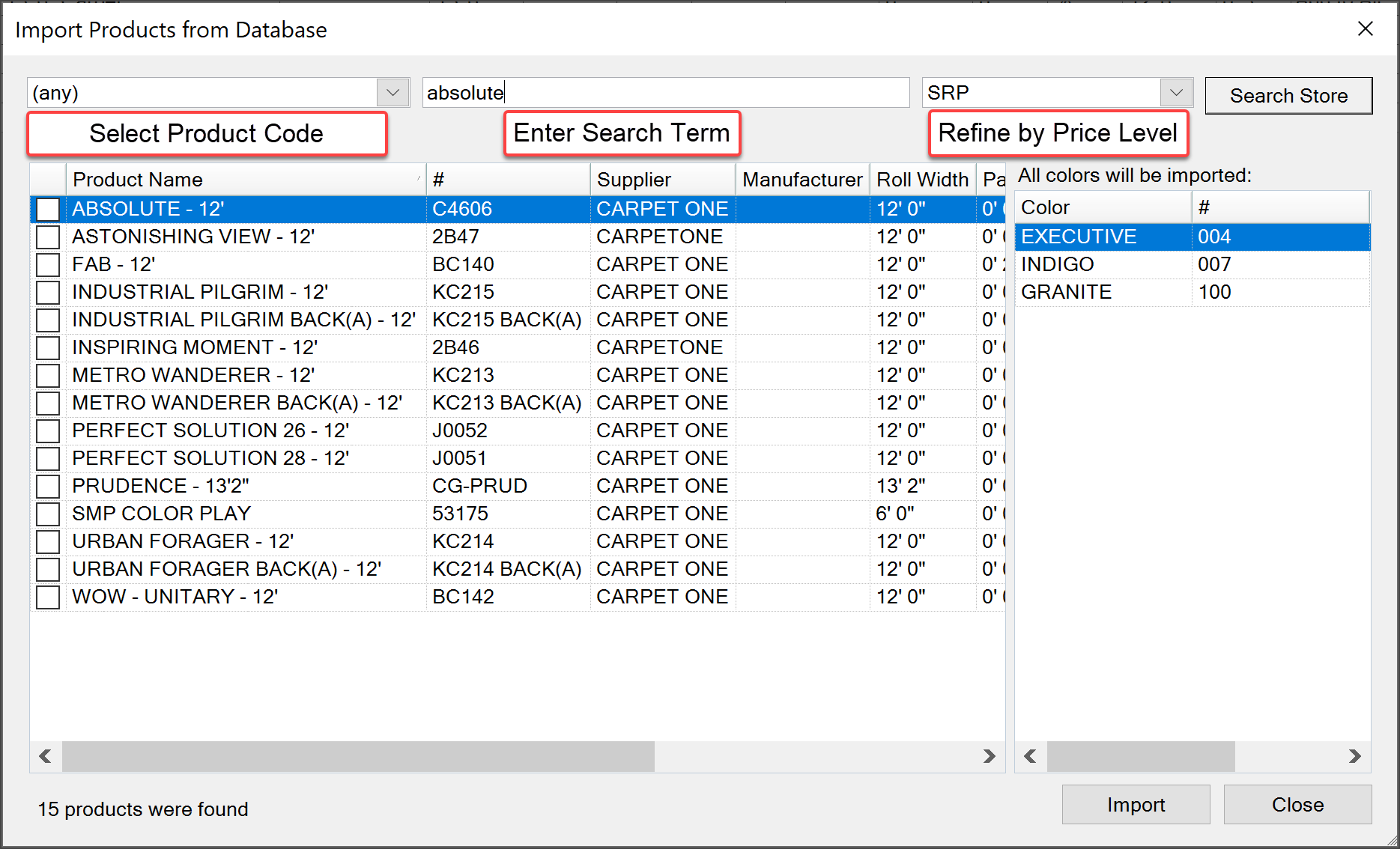
Task: Sort by Supplier column header
Action: 663,180
